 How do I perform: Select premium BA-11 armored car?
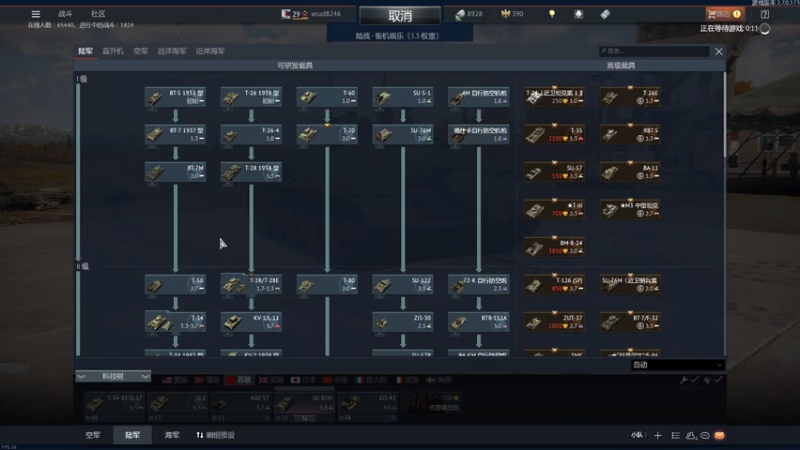630,172
